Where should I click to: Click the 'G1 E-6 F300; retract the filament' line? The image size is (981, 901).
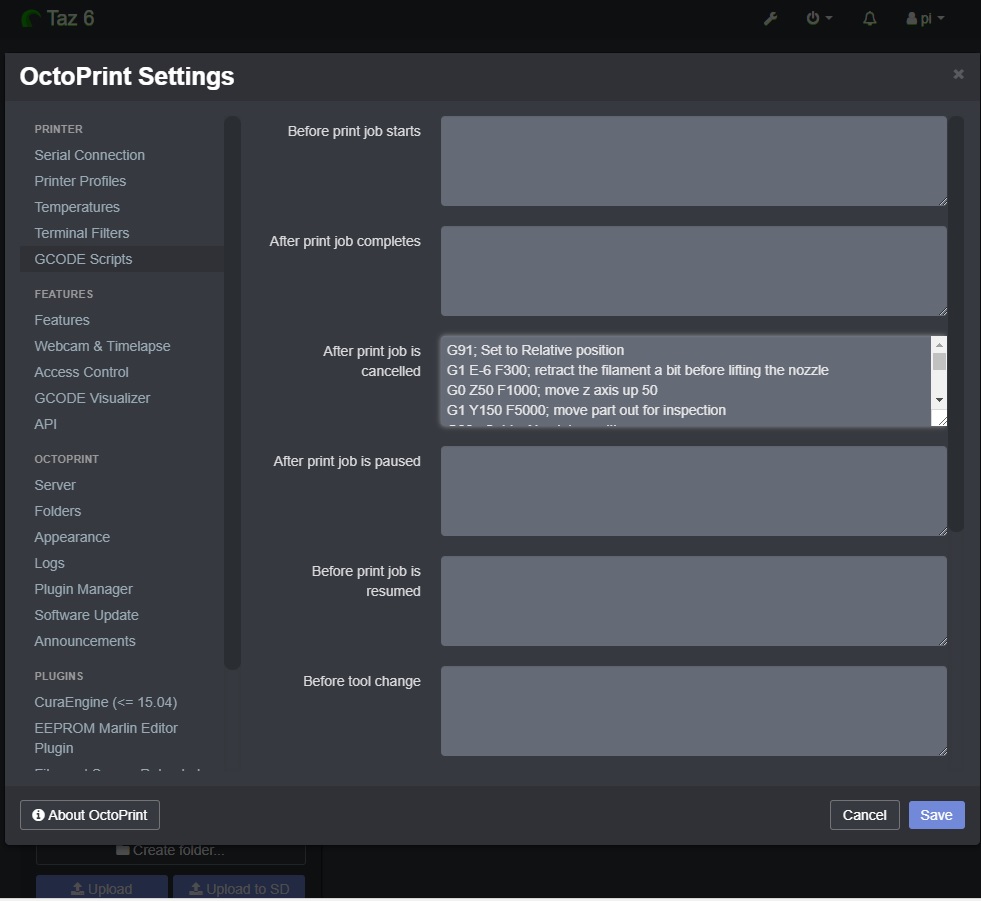tap(638, 370)
